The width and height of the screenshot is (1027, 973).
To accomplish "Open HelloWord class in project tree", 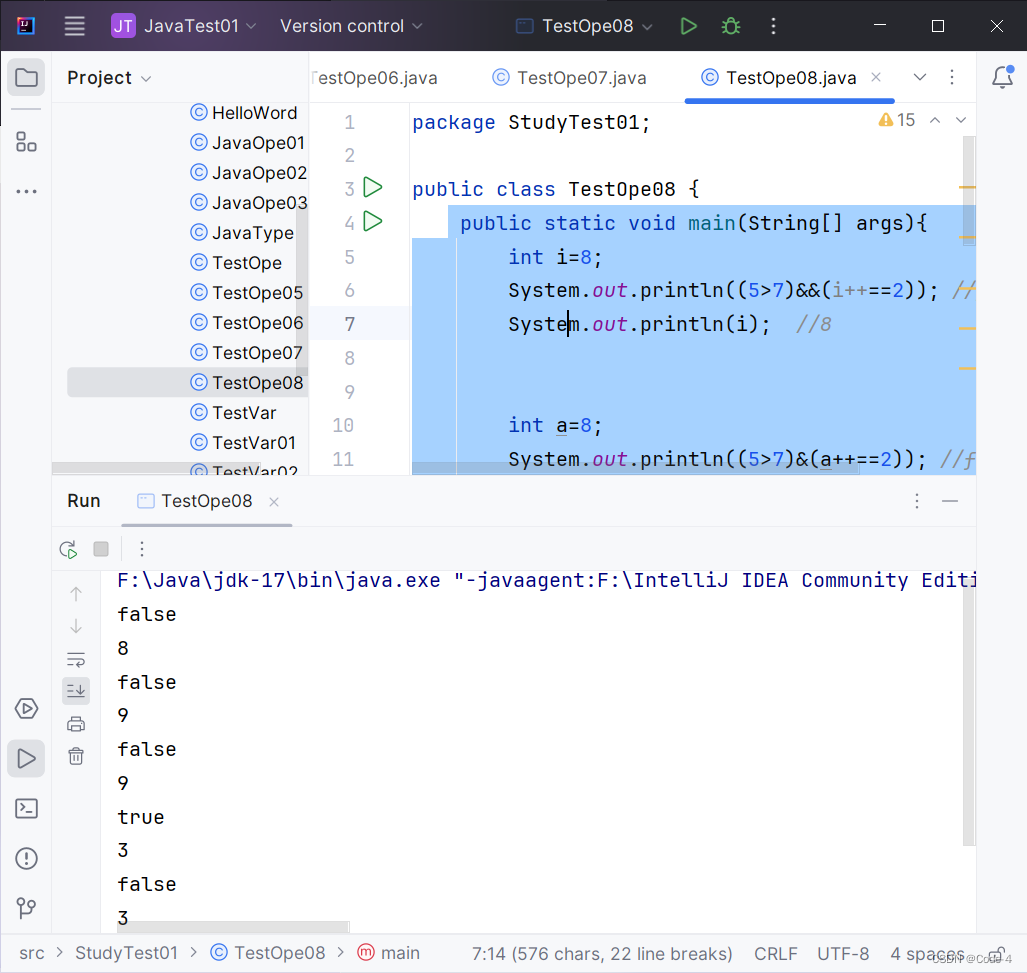I will (x=244, y=113).
